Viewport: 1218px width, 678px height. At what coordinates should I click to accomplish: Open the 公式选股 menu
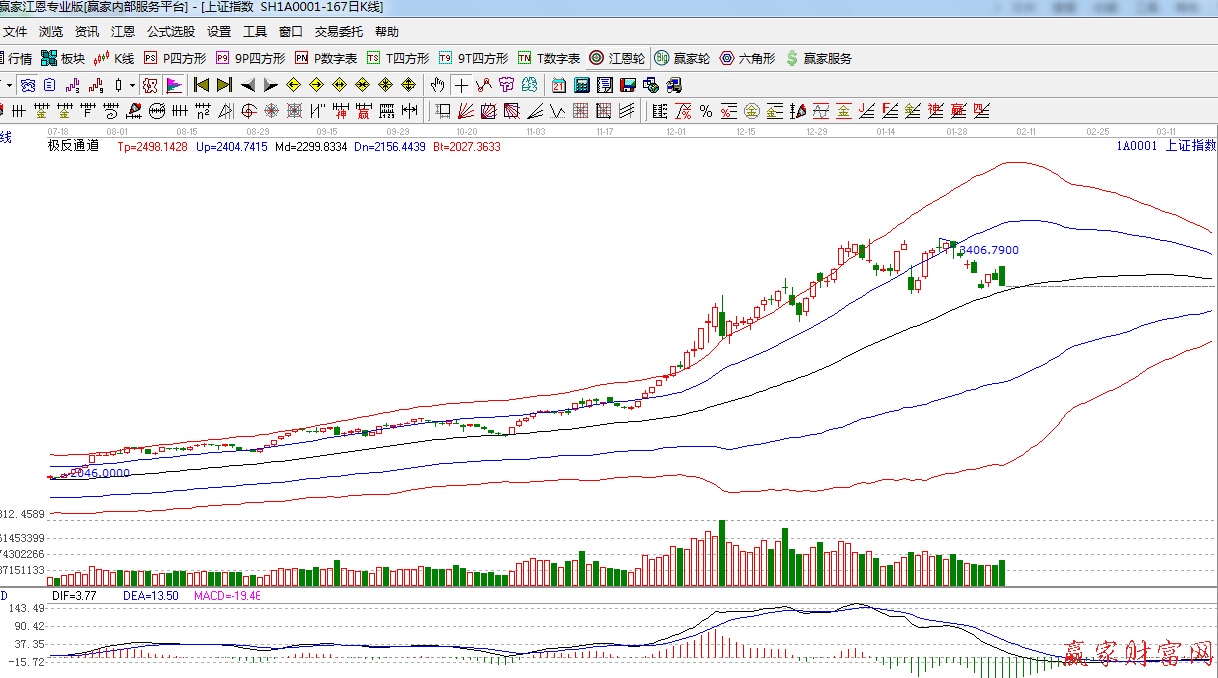(171, 32)
